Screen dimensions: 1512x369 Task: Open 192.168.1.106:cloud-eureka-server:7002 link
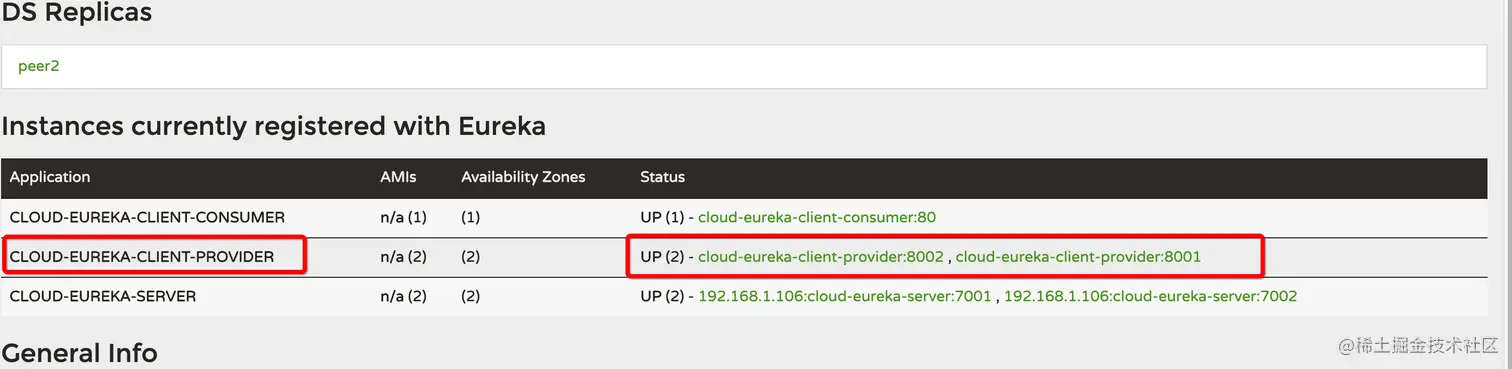pos(1150,297)
